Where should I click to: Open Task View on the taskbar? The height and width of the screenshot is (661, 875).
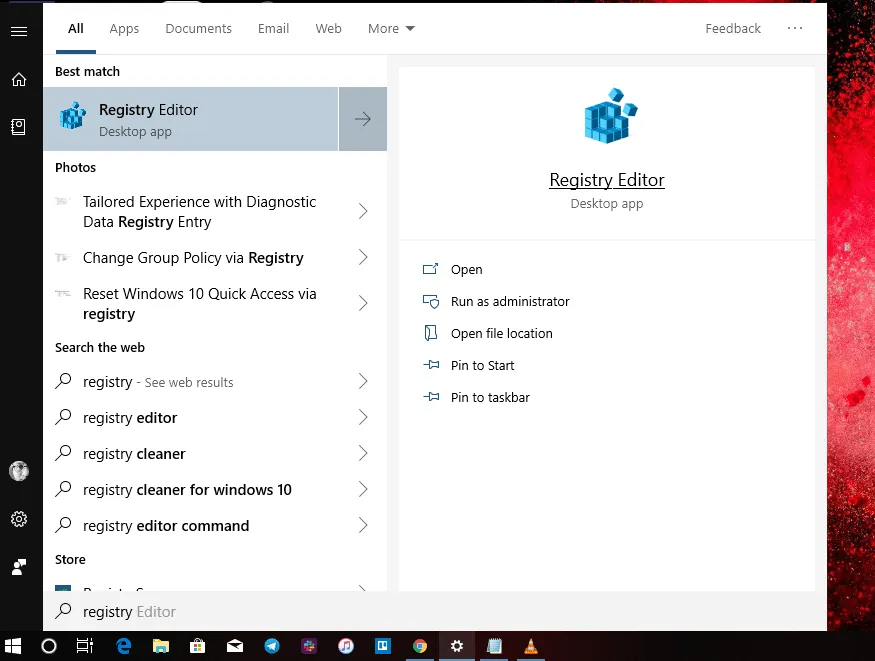point(85,646)
